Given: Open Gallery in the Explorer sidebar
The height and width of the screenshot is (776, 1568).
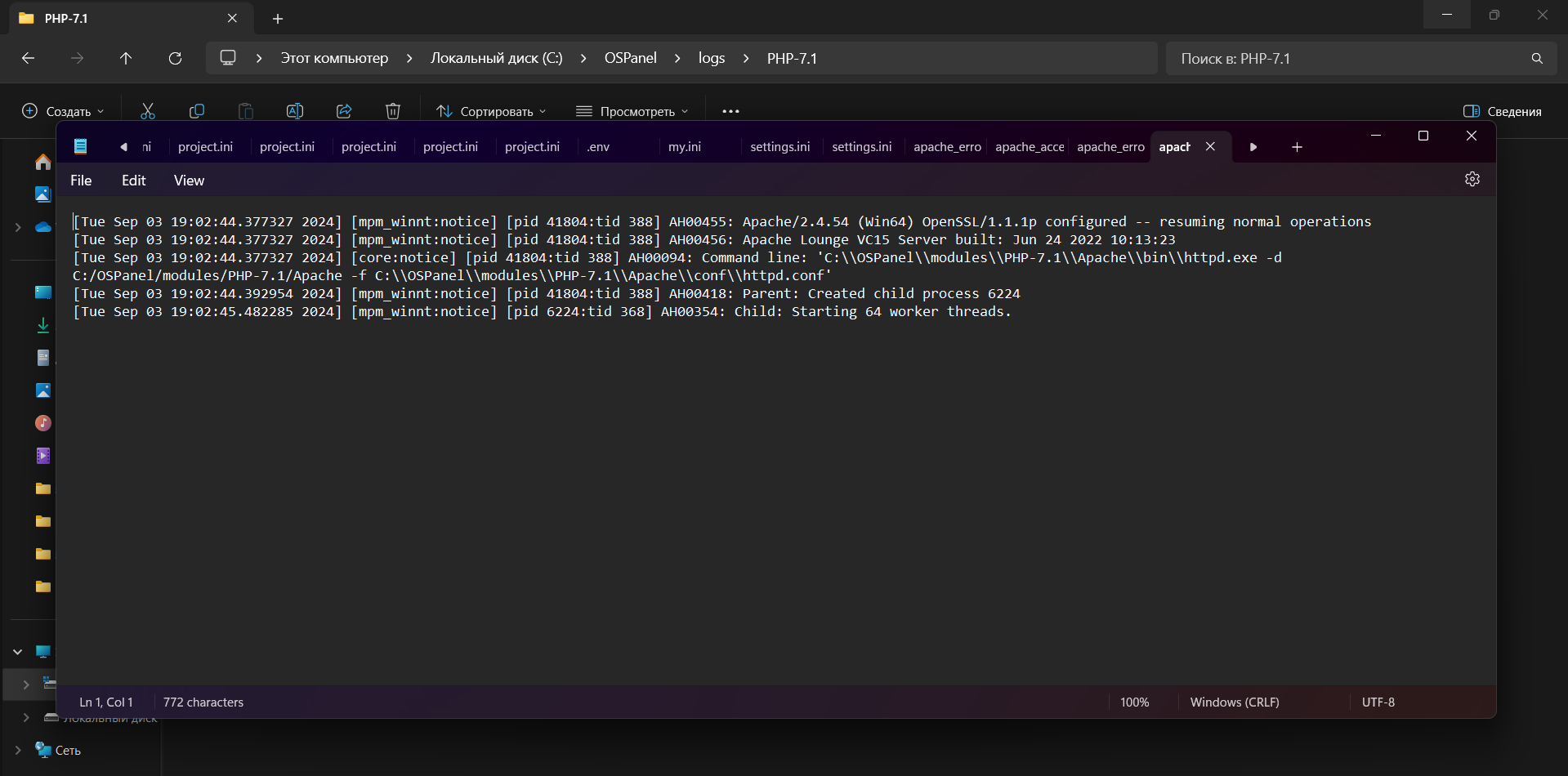Looking at the screenshot, I should (43, 194).
